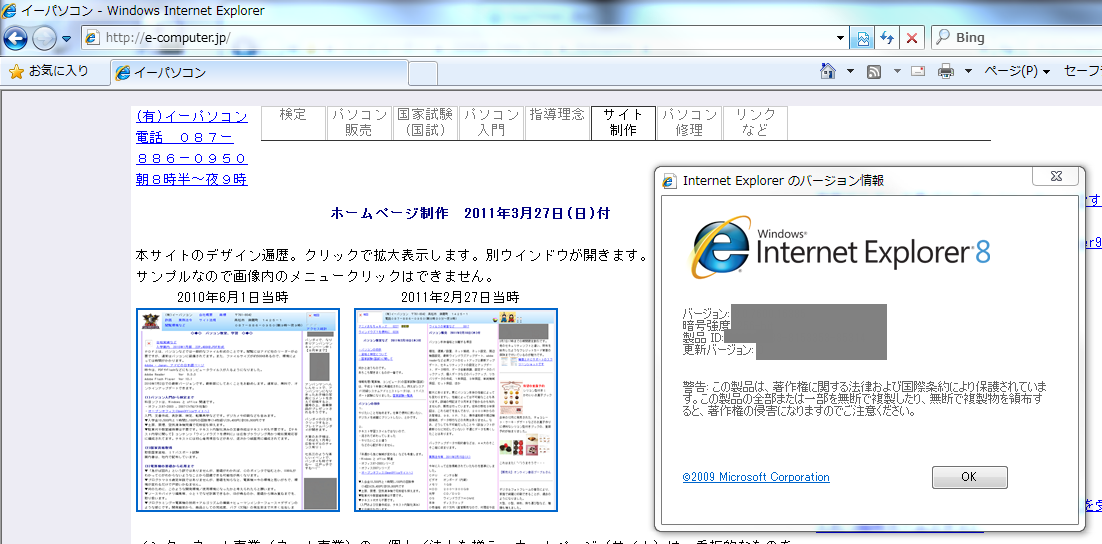Stop page loading with the red X
The image size is (1102, 544).
(911, 38)
